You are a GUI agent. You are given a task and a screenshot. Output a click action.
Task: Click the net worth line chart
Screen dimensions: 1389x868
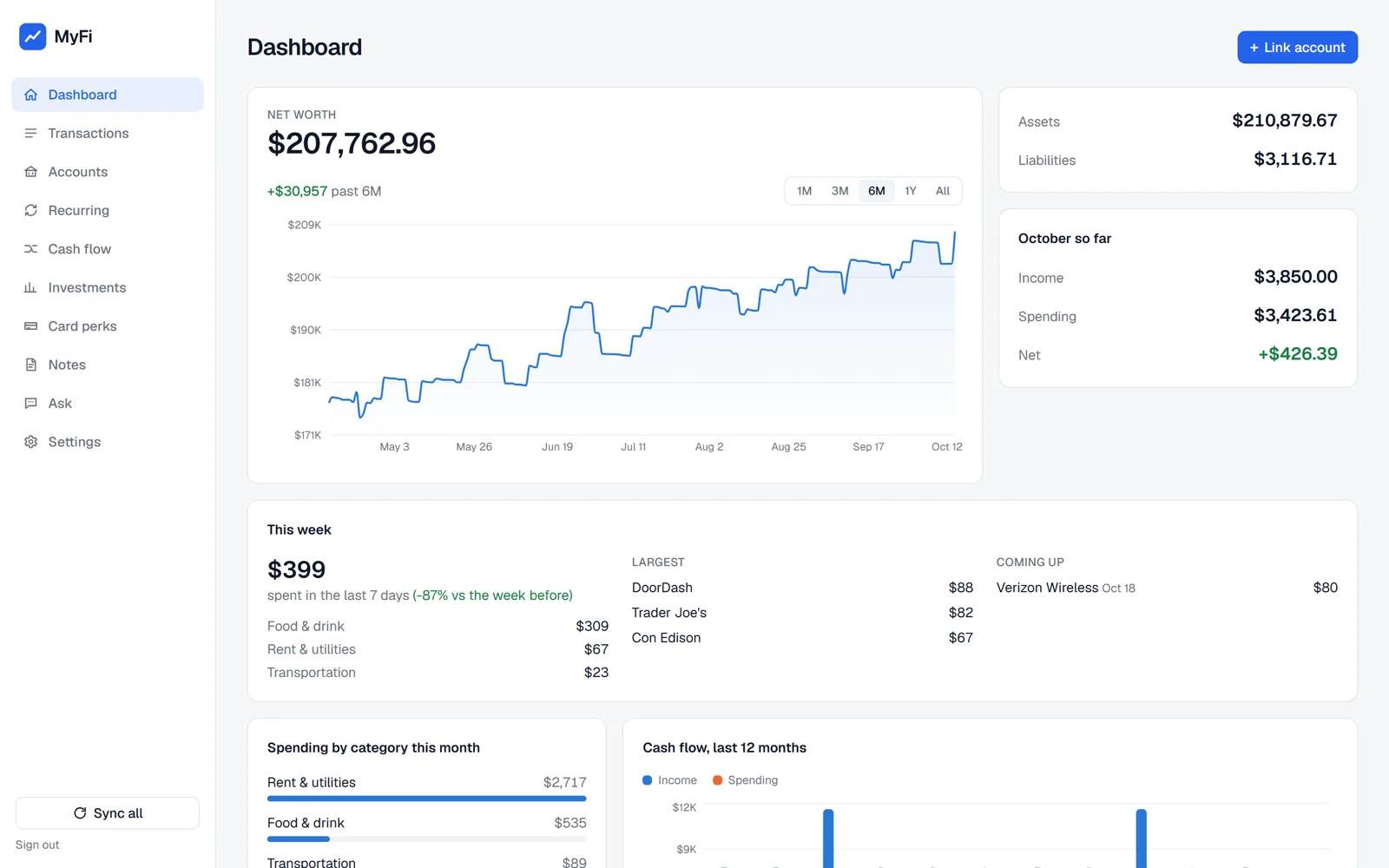(642, 330)
